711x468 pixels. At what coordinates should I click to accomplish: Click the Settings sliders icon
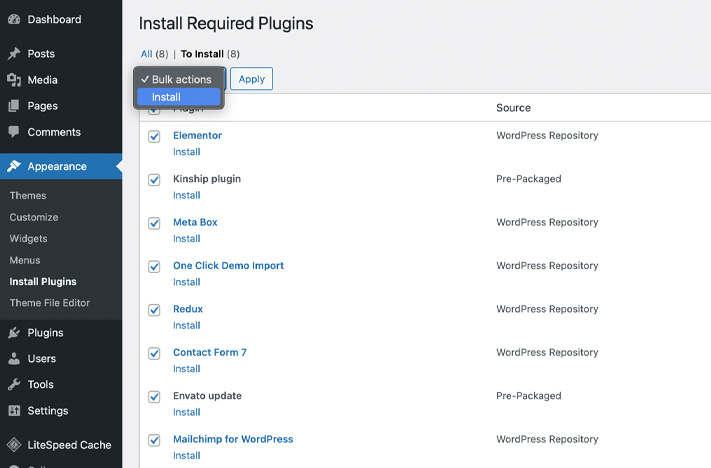(x=14, y=410)
